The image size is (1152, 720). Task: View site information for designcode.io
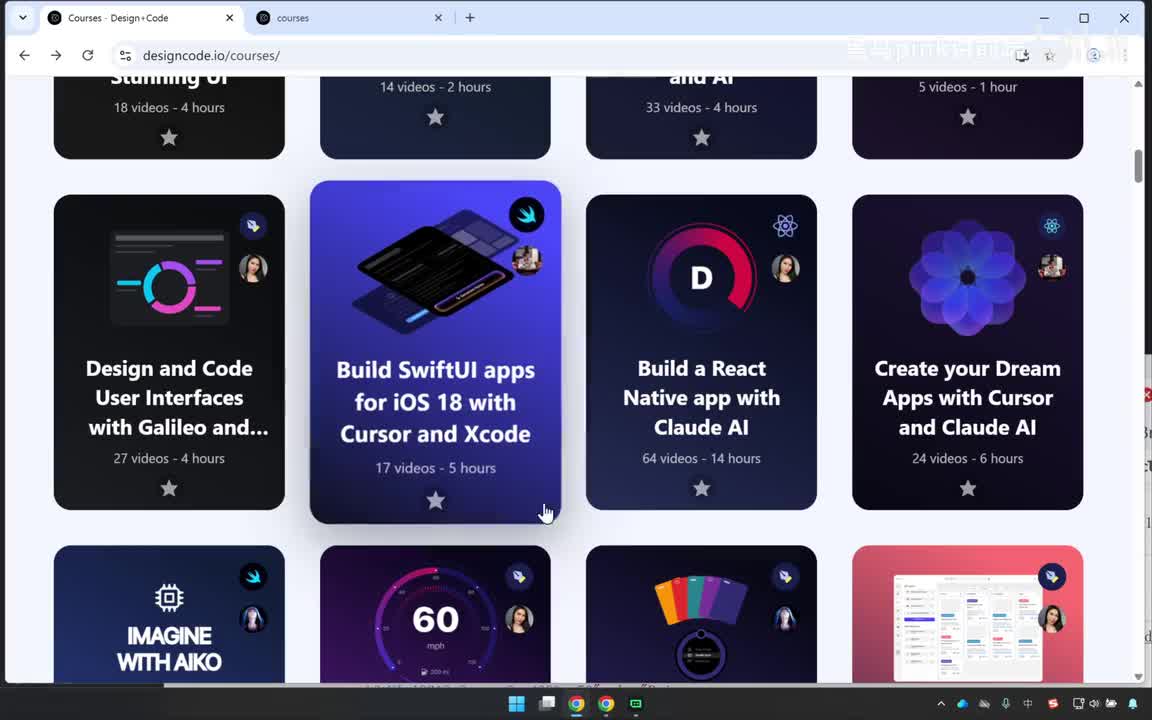coord(125,55)
